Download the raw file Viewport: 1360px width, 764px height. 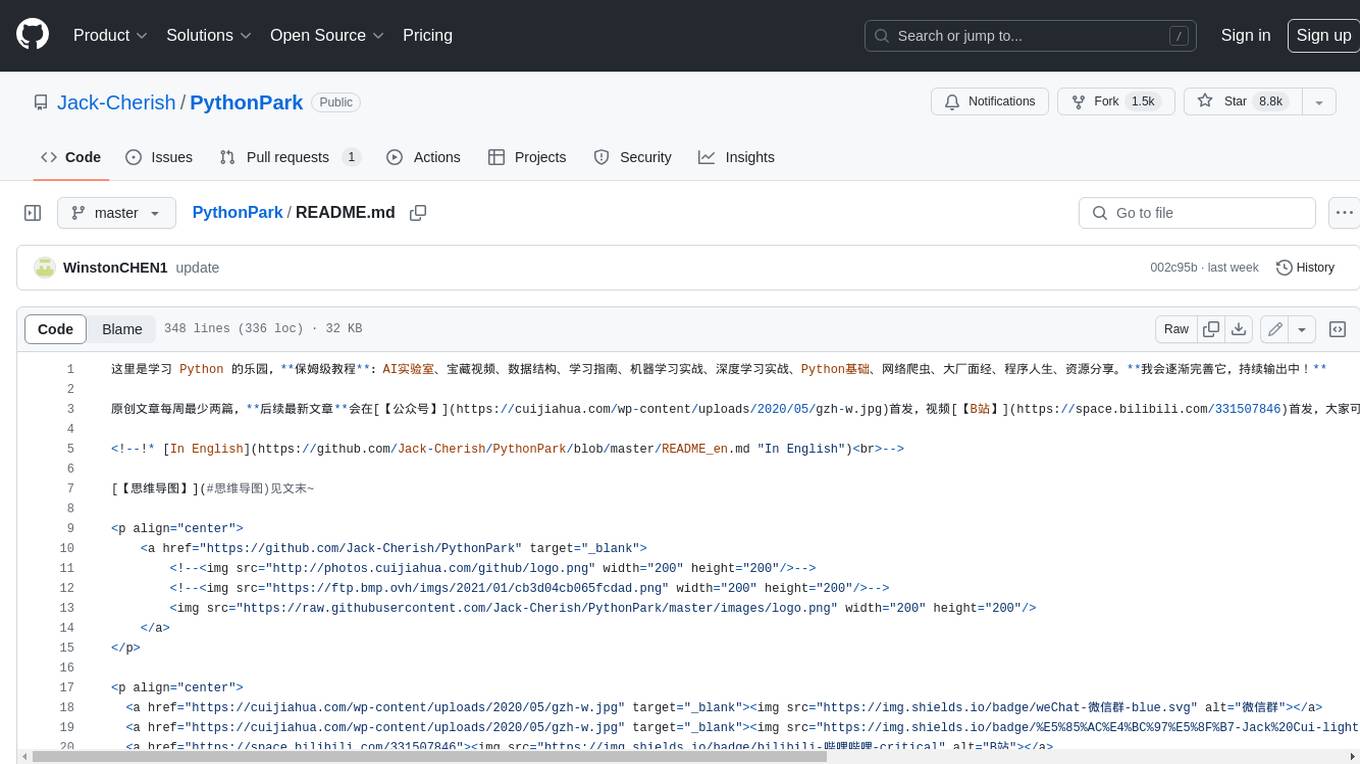[x=1239, y=329]
